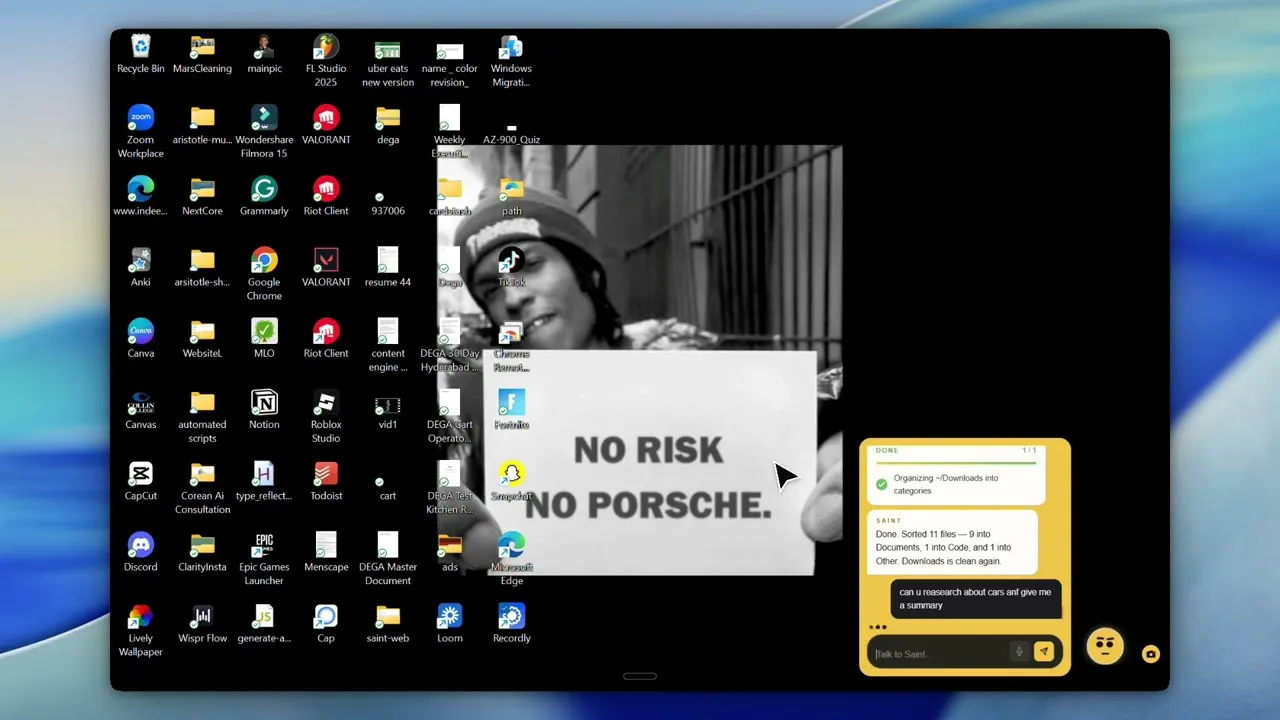Screen dimensions: 1280x720
Task: Open the ClarityInsta folder
Action: tap(203, 551)
